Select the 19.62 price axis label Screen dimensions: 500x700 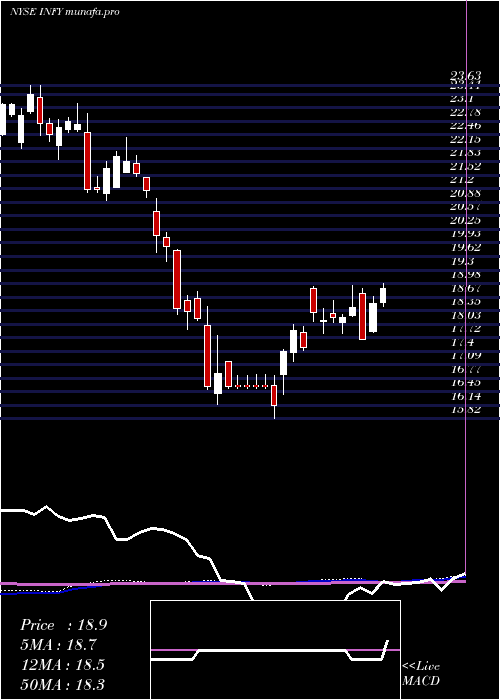click(466, 247)
